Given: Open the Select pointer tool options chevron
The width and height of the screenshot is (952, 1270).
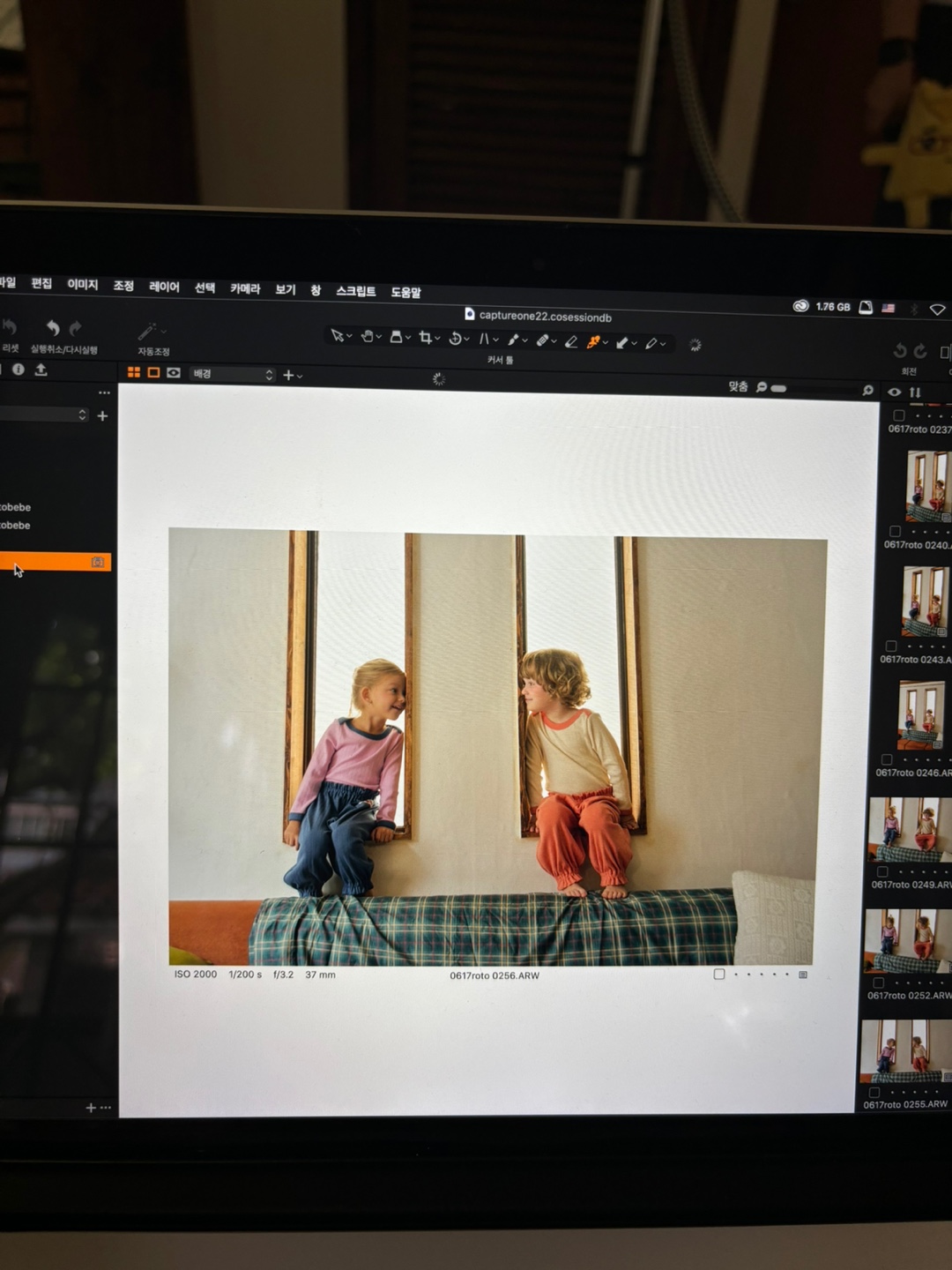Looking at the screenshot, I should tap(350, 336).
